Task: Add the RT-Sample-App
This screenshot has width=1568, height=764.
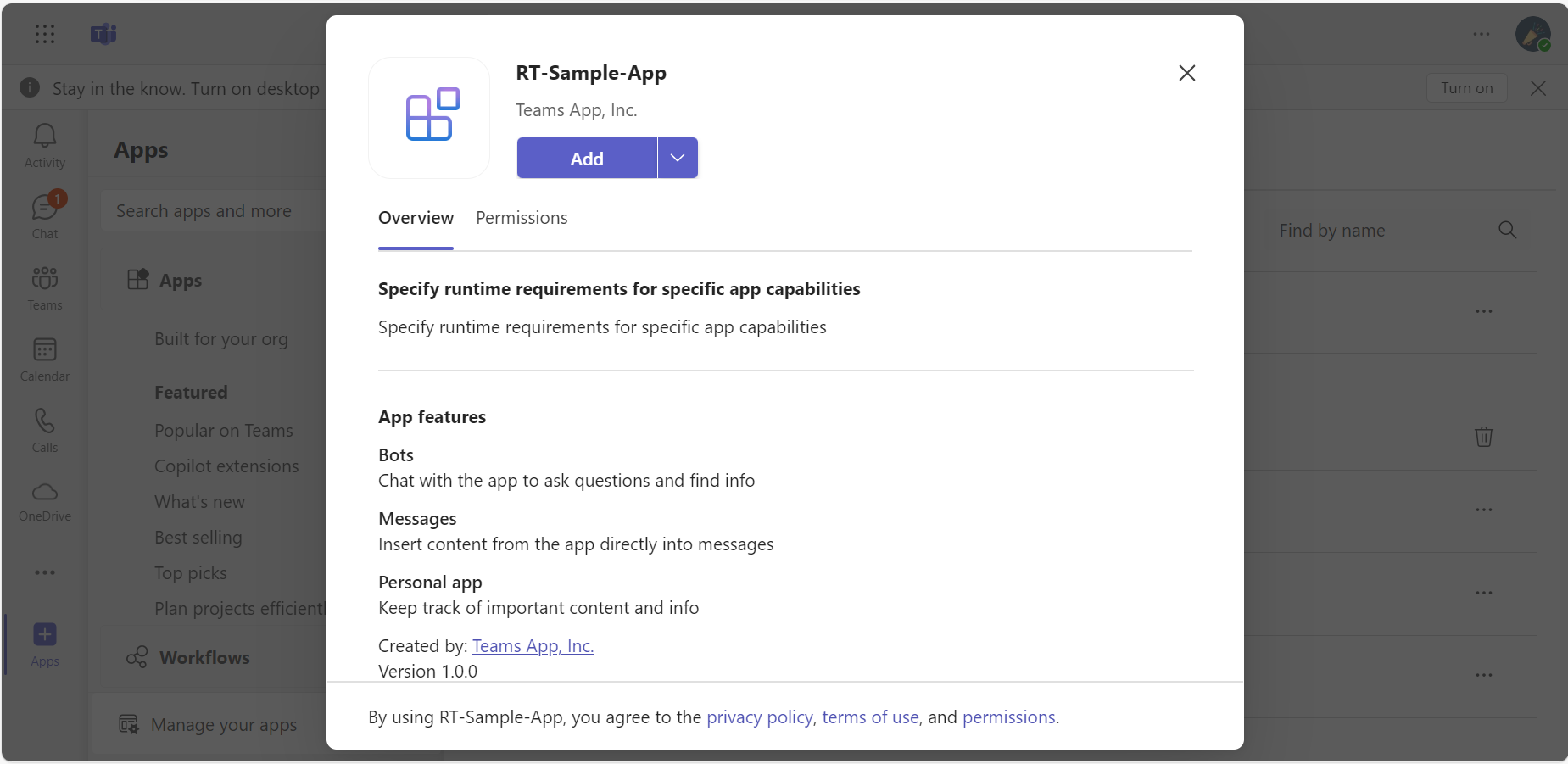Action: pyautogui.click(x=587, y=158)
